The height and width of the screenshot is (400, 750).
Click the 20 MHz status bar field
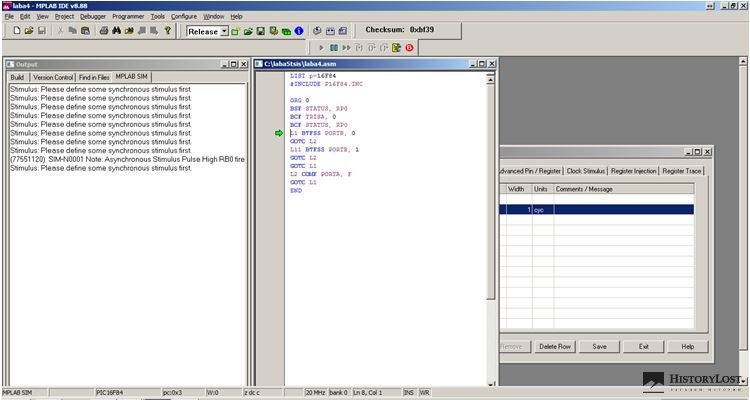tap(315, 392)
